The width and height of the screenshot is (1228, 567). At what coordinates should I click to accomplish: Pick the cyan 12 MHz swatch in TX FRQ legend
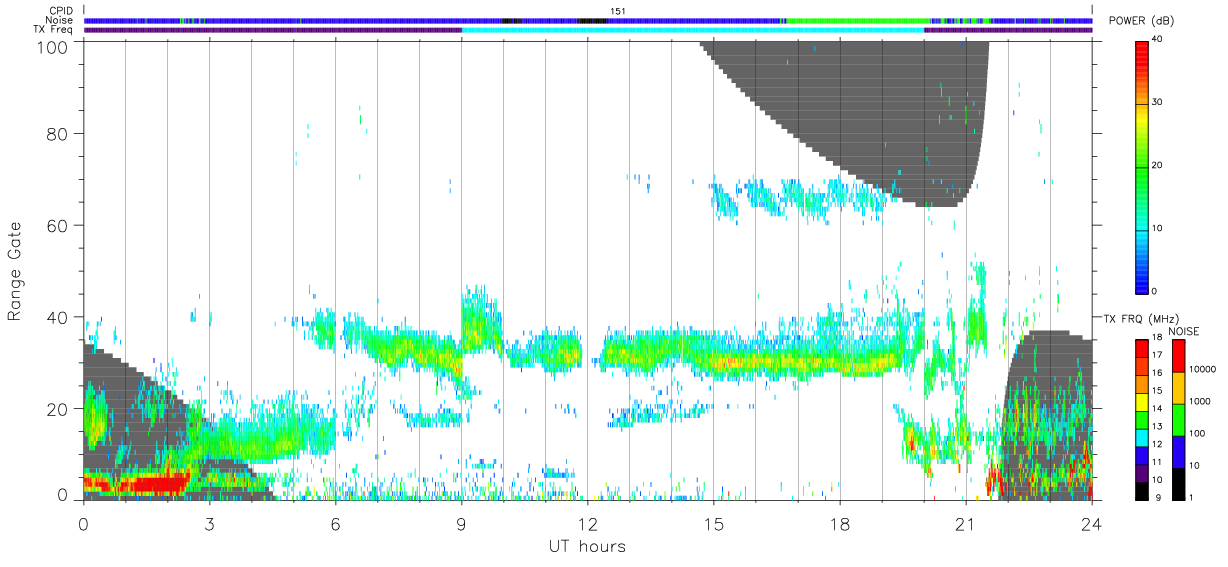pyautogui.click(x=1143, y=438)
